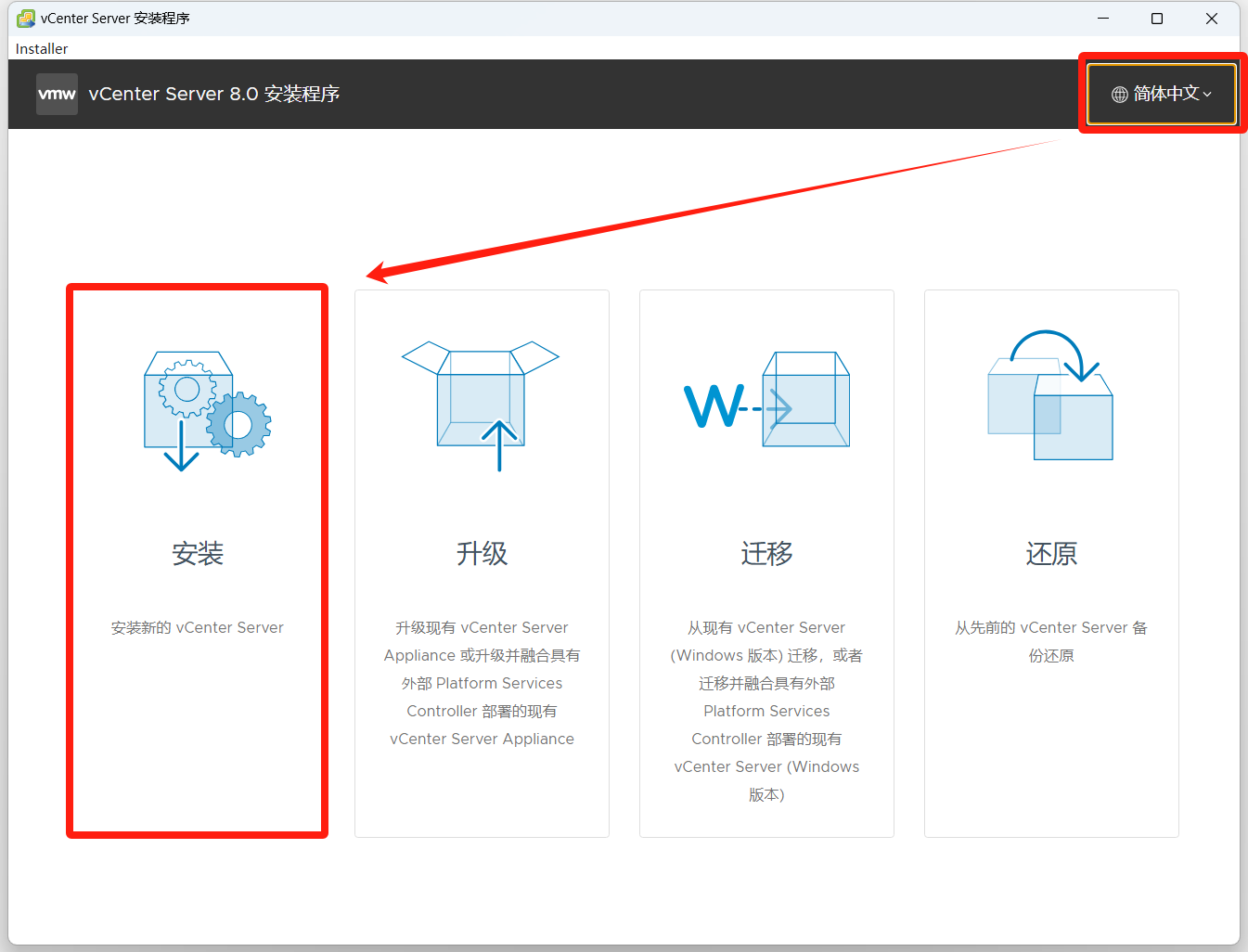Open the 简体中文 language dropdown
The image size is (1248, 952).
(1162, 94)
